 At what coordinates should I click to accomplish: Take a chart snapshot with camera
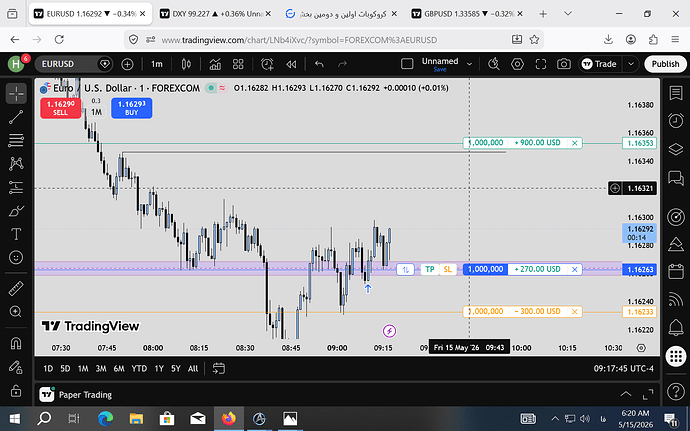[x=564, y=64]
